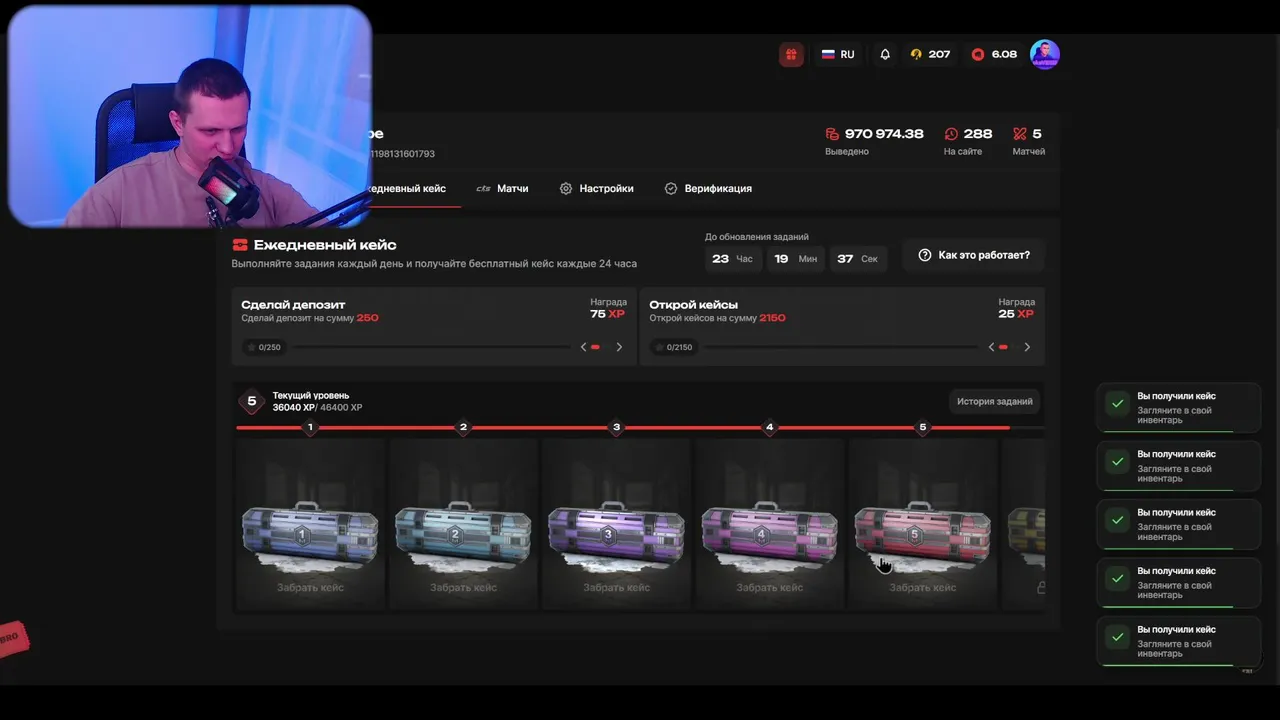Click the settings gear icon
The image size is (1280, 720).
[x=566, y=188]
